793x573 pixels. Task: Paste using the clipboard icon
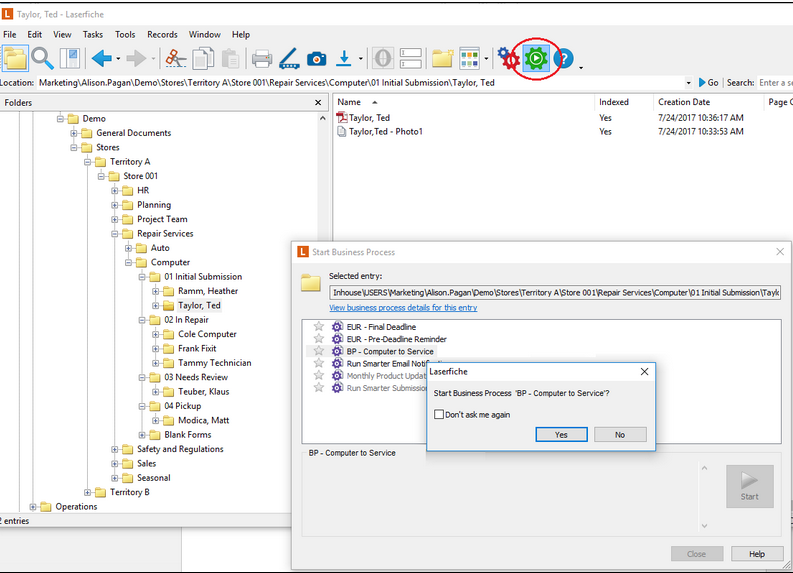click(230, 59)
